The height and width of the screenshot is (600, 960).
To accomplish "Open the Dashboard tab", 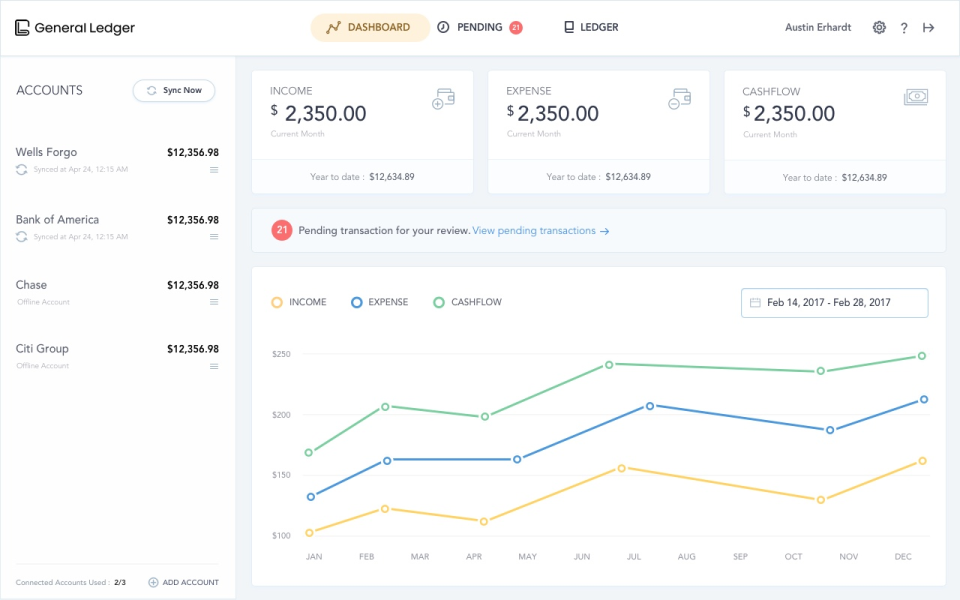I will 370,28.
